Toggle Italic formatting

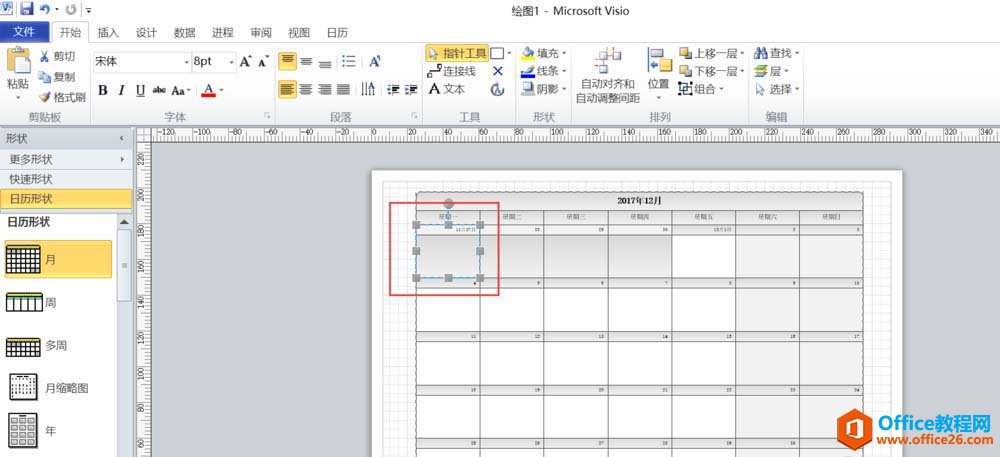[121, 91]
